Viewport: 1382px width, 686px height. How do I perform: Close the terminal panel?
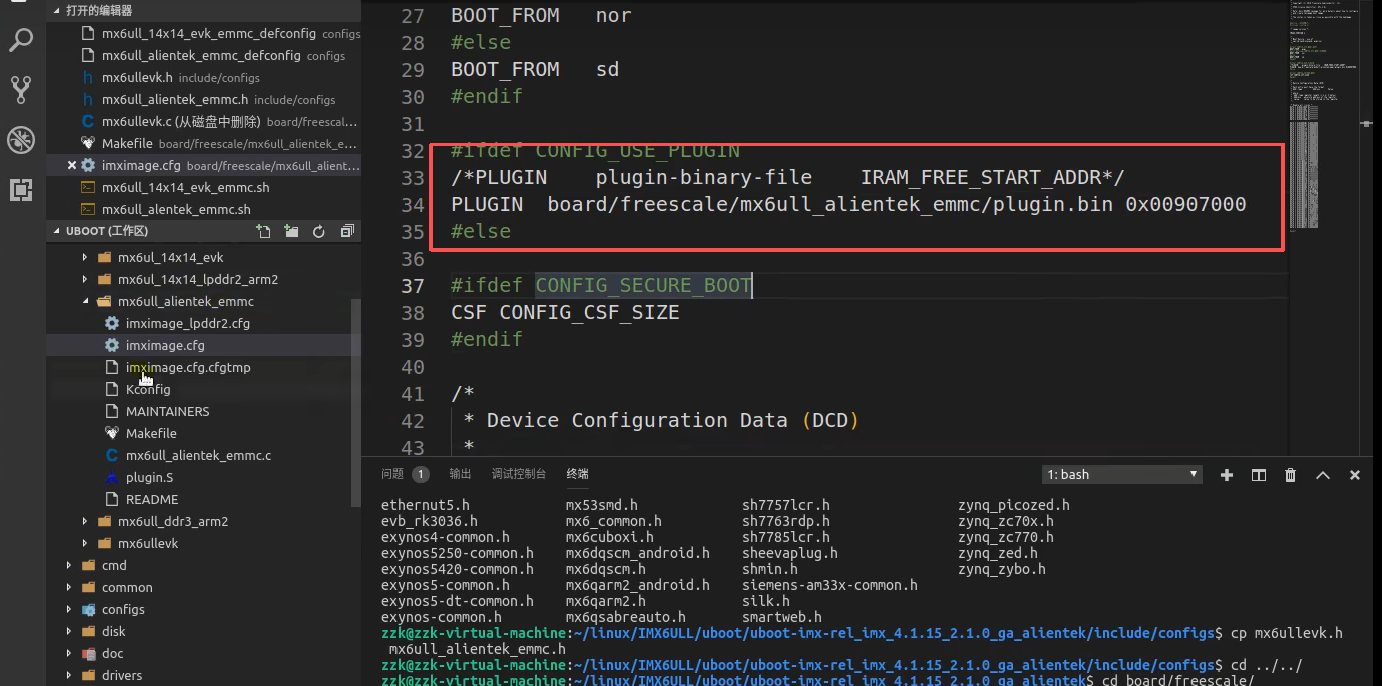(x=1355, y=475)
